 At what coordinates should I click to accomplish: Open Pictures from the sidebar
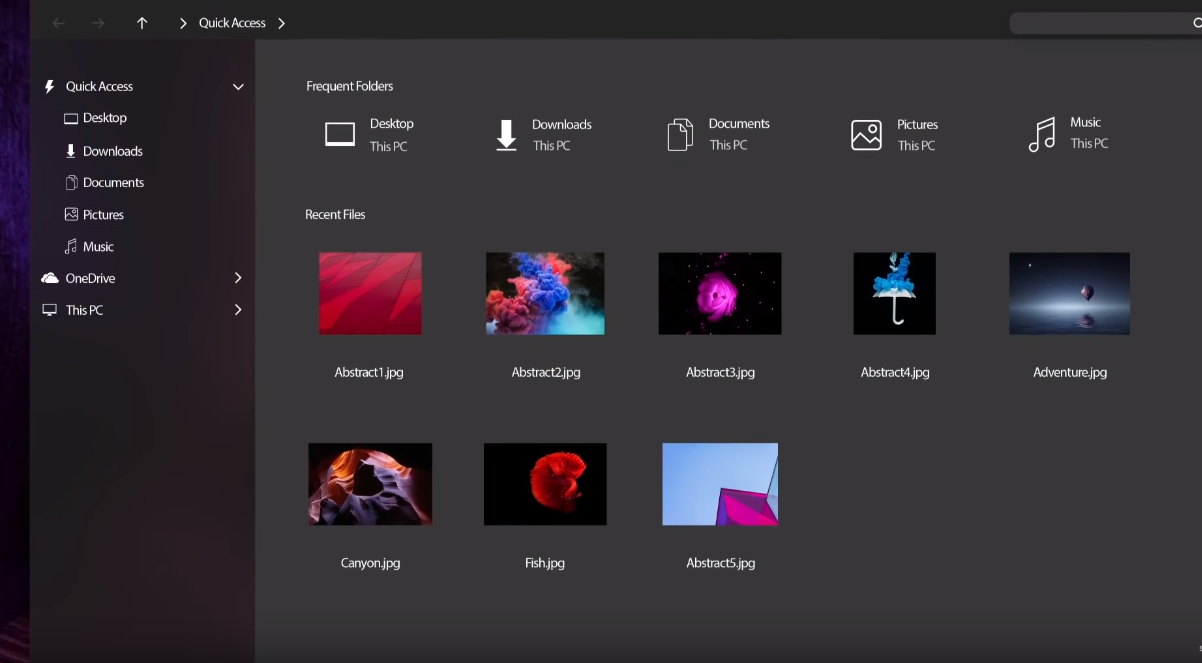point(103,215)
